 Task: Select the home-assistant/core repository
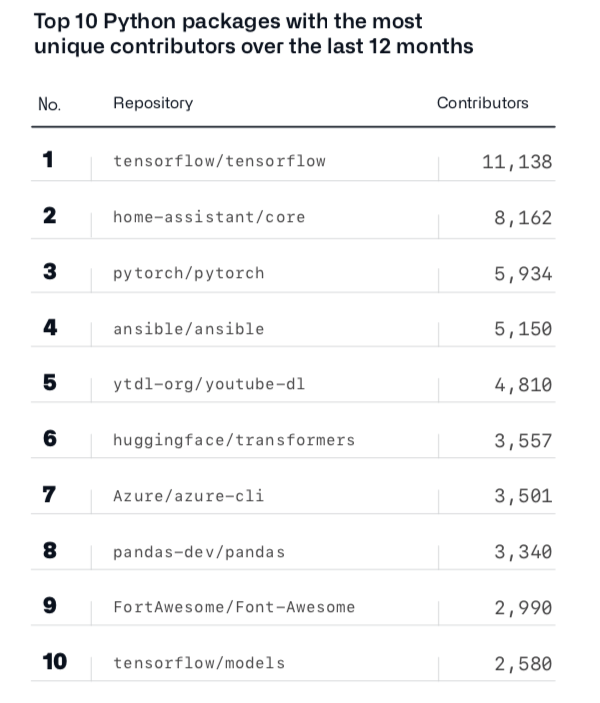click(209, 217)
